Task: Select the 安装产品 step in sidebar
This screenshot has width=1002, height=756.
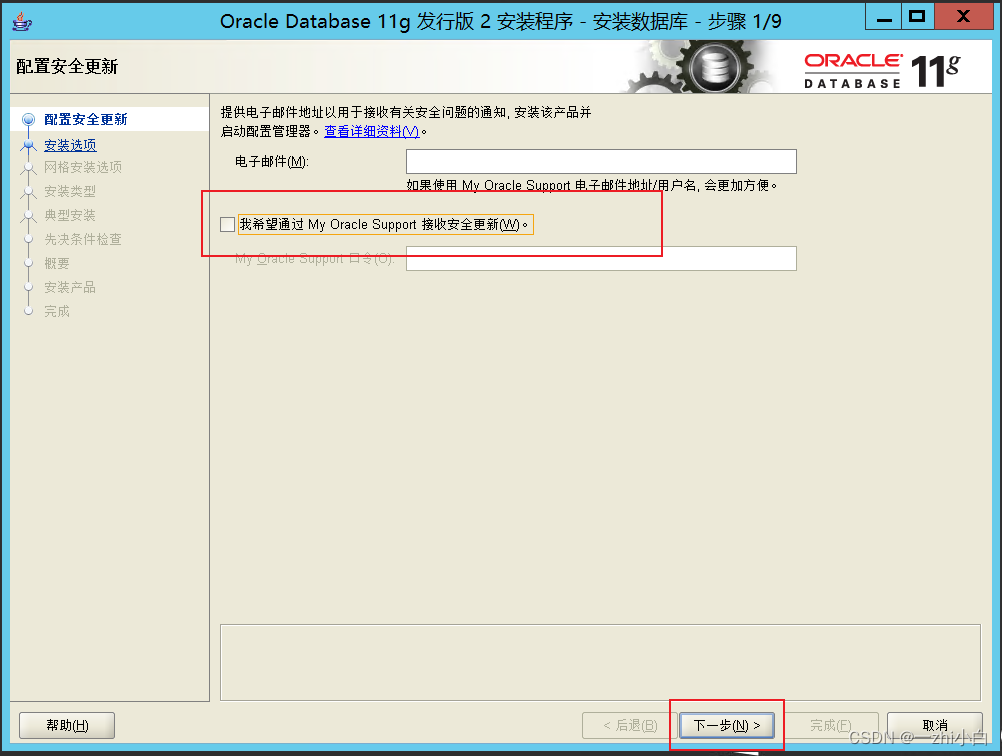Action: coord(30,287)
